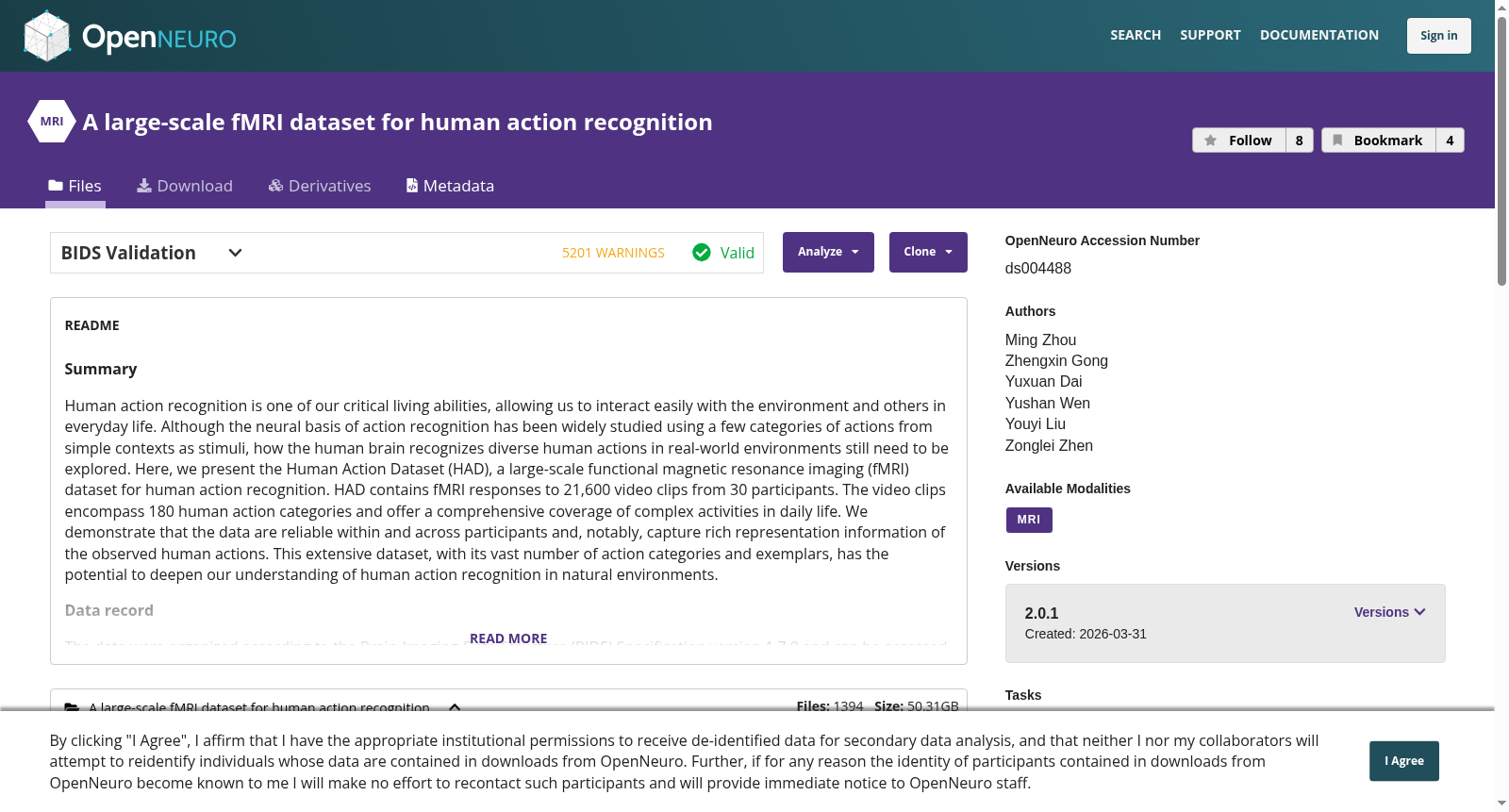Open Documentation in the top menu
Viewport: 1509px width, 812px height.
click(x=1319, y=35)
